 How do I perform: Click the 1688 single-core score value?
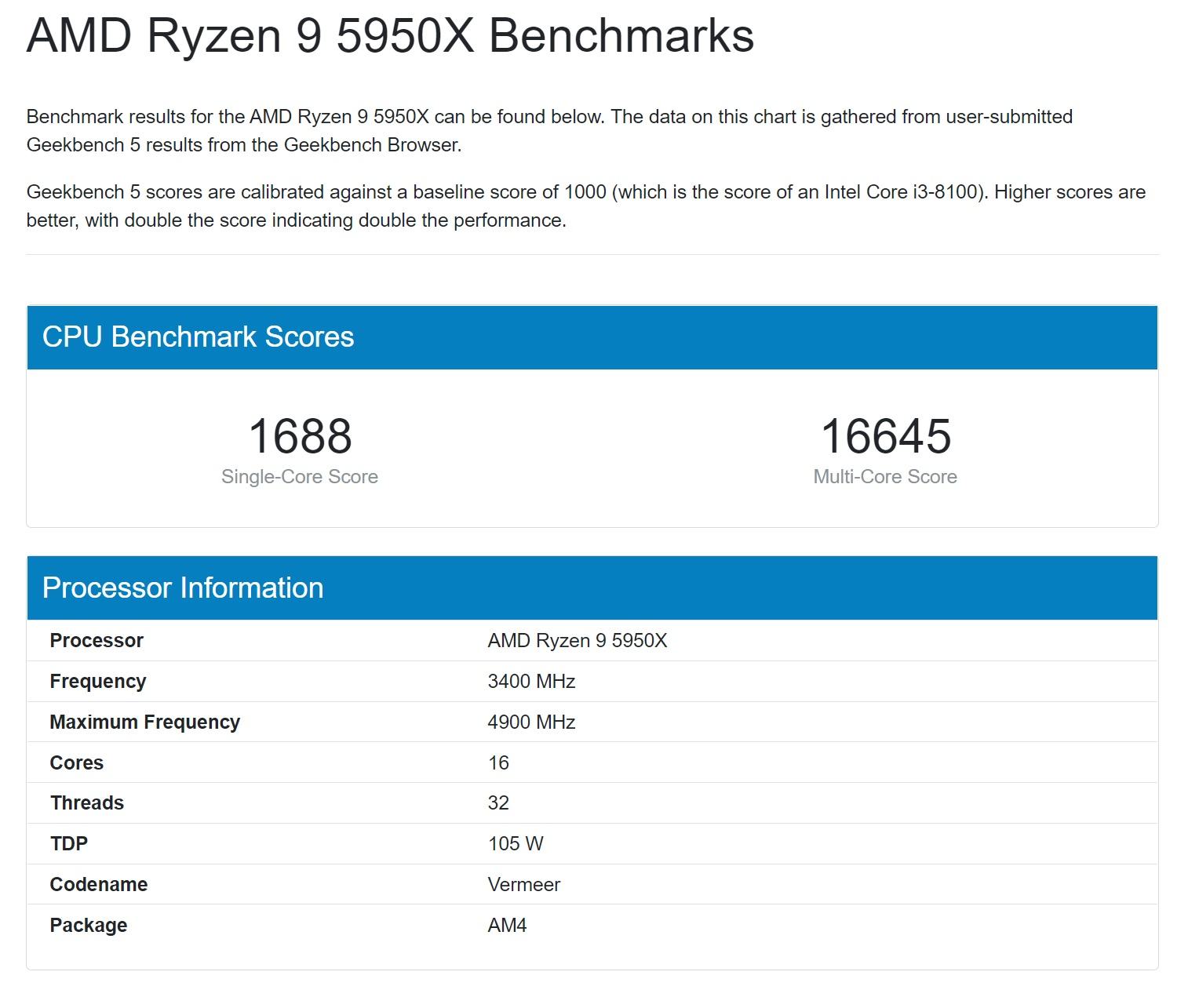pos(300,436)
